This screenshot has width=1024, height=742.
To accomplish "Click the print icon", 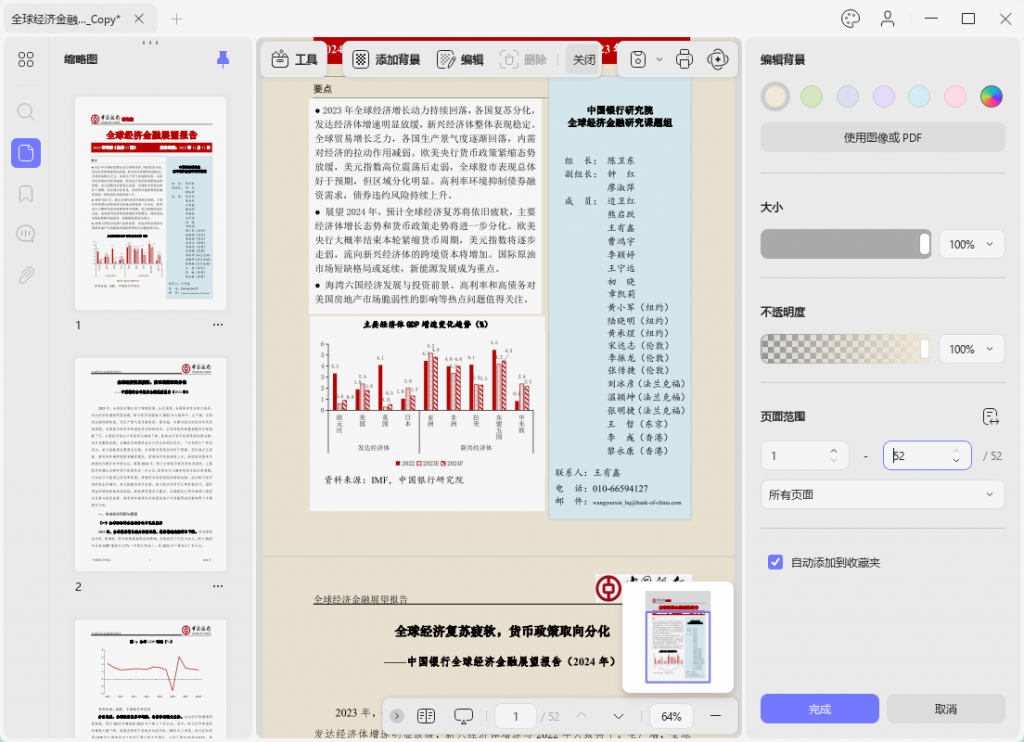I will coord(684,59).
